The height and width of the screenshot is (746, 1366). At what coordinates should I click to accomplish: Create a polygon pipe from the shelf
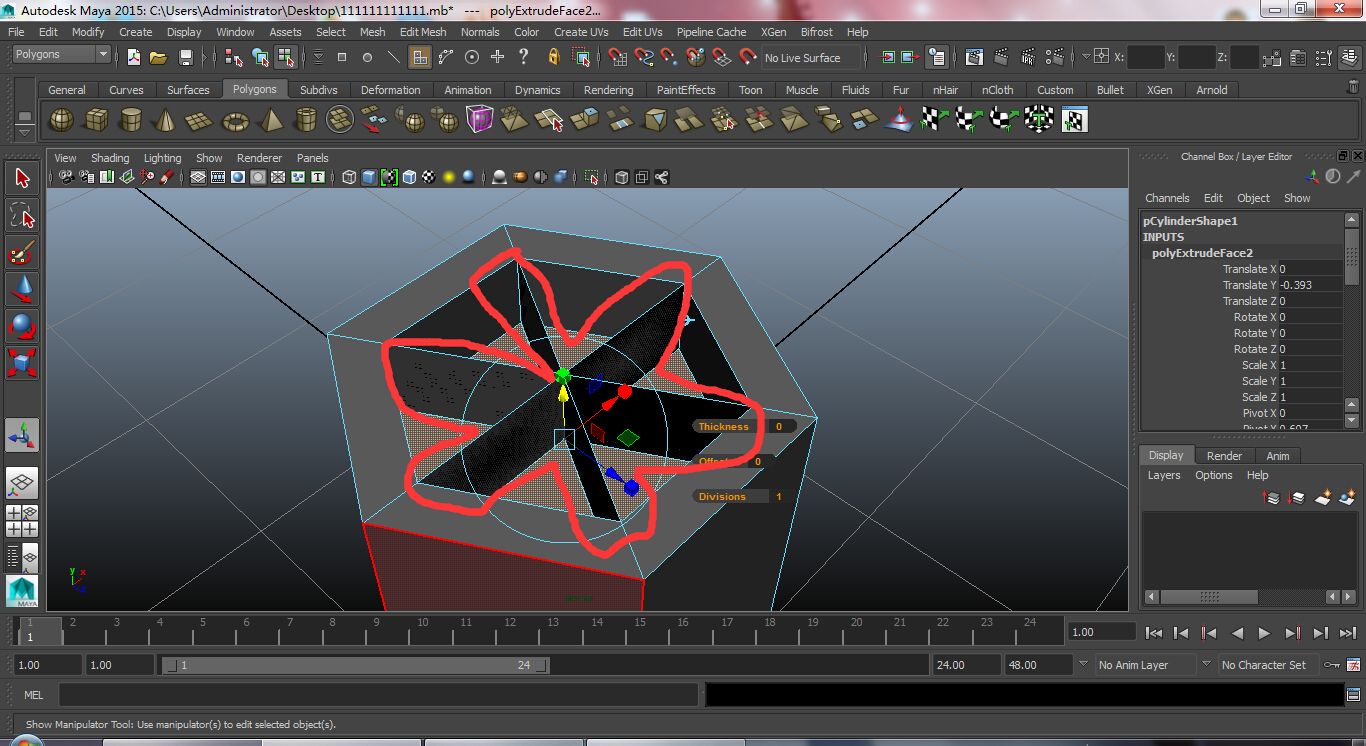pyautogui.click(x=305, y=121)
